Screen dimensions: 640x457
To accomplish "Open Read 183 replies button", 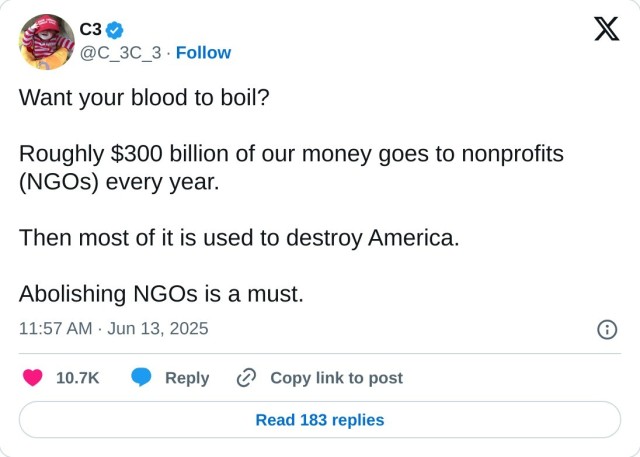I will pos(320,420).
